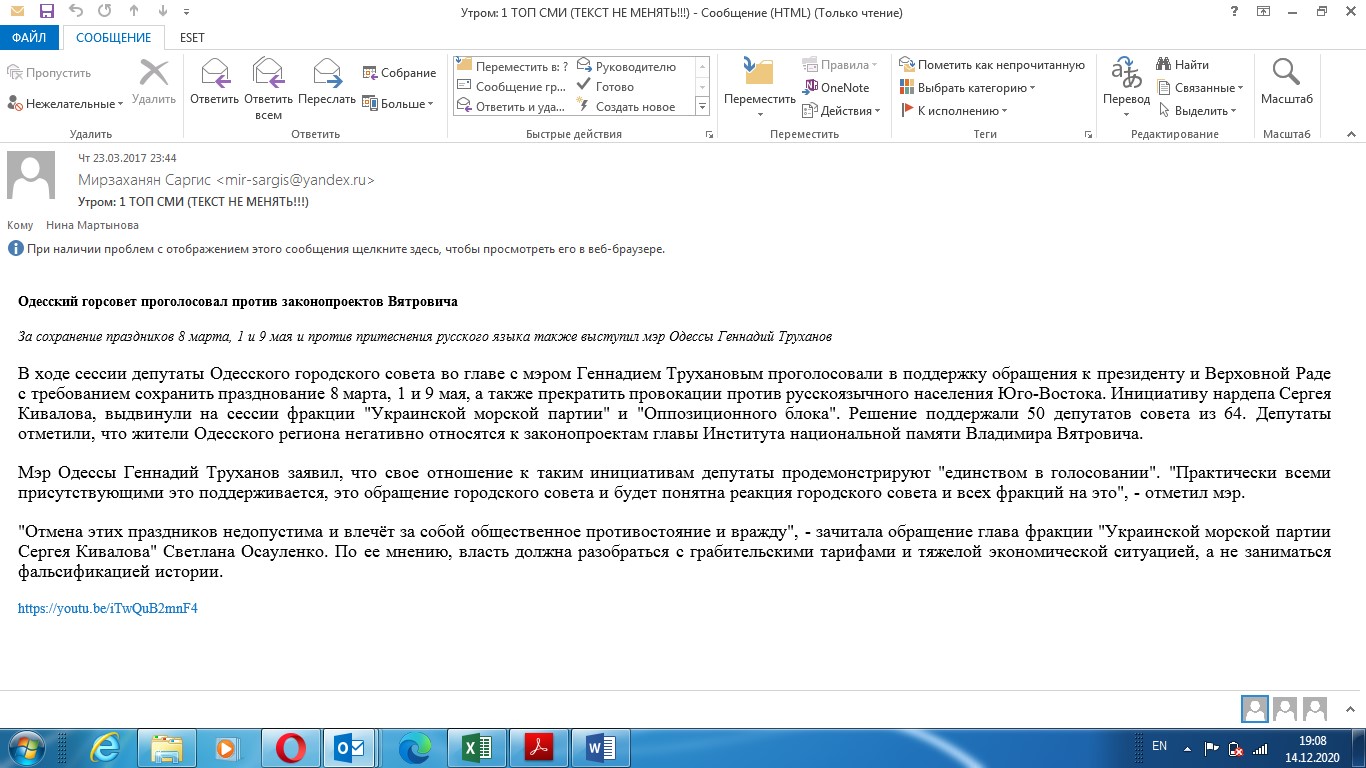Select quick step Переместить в: ?

513,67
